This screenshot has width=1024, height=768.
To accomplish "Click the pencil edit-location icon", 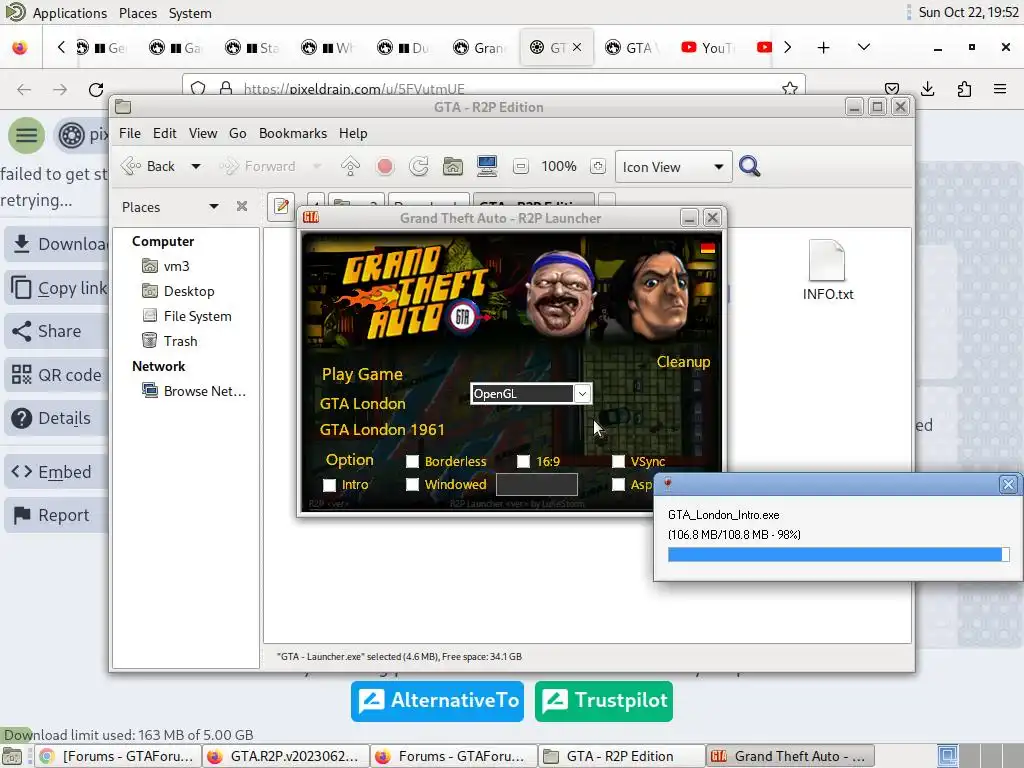I will click(x=281, y=206).
